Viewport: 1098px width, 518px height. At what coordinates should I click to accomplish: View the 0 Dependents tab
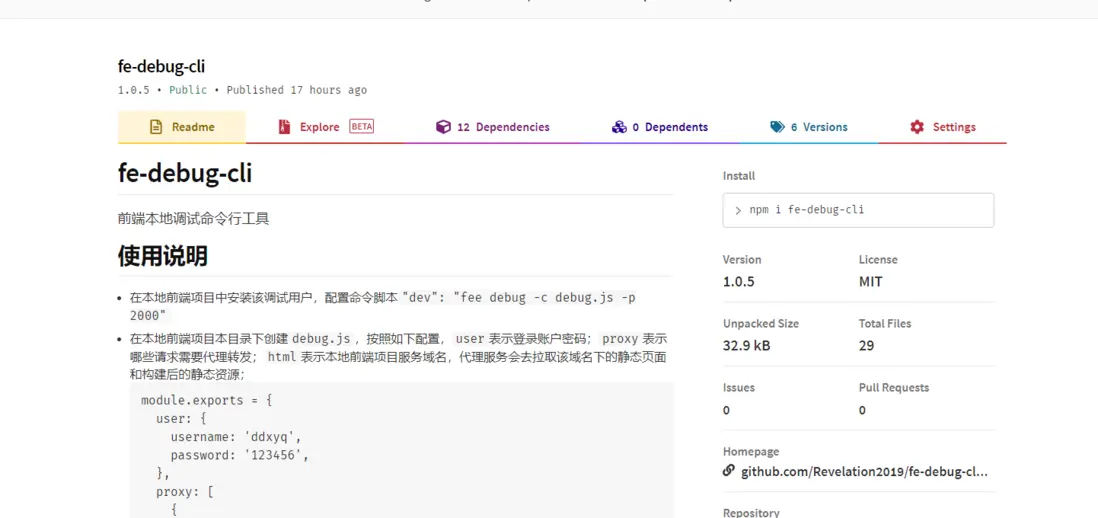pyautogui.click(x=660, y=127)
